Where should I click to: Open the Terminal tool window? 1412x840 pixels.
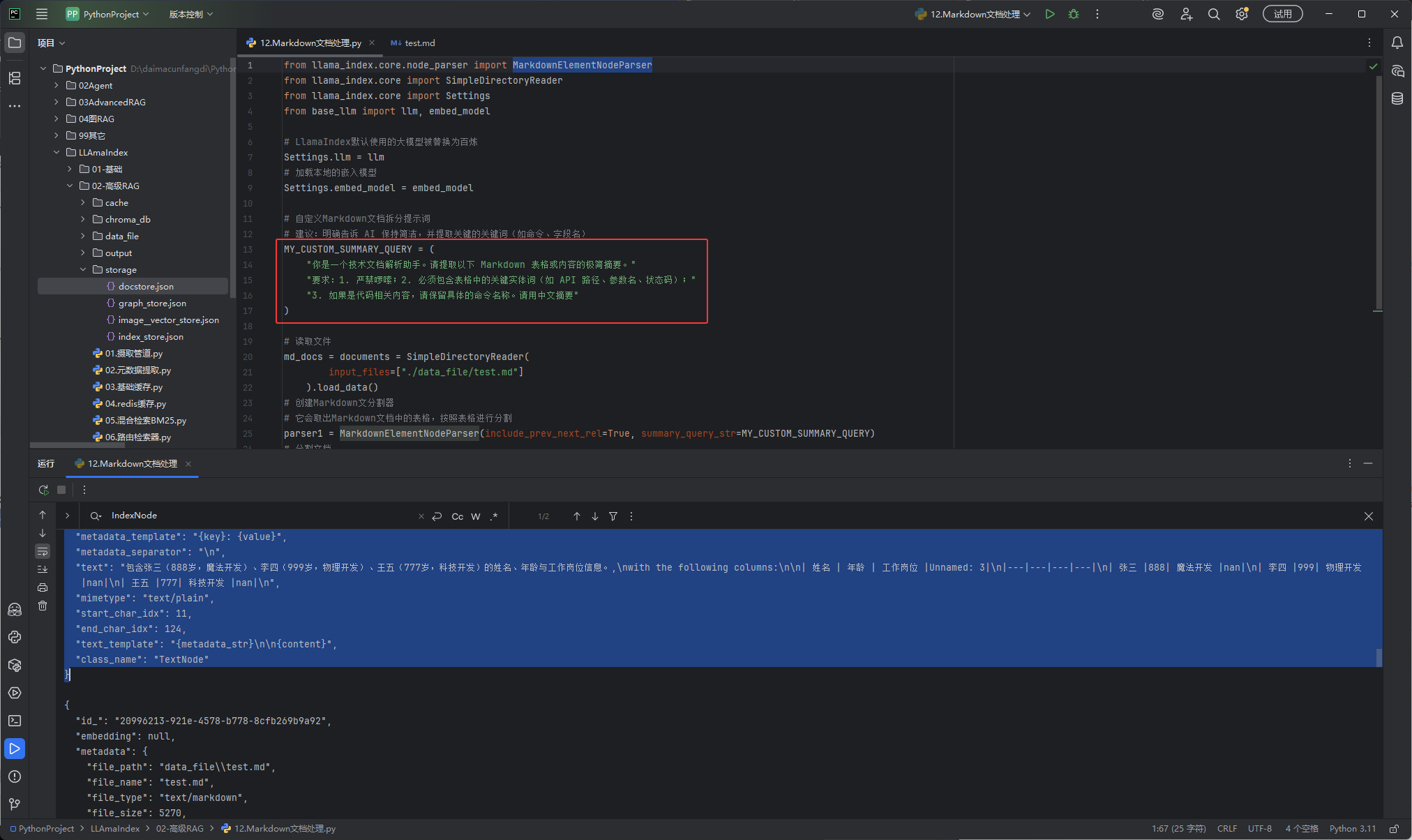click(x=15, y=721)
